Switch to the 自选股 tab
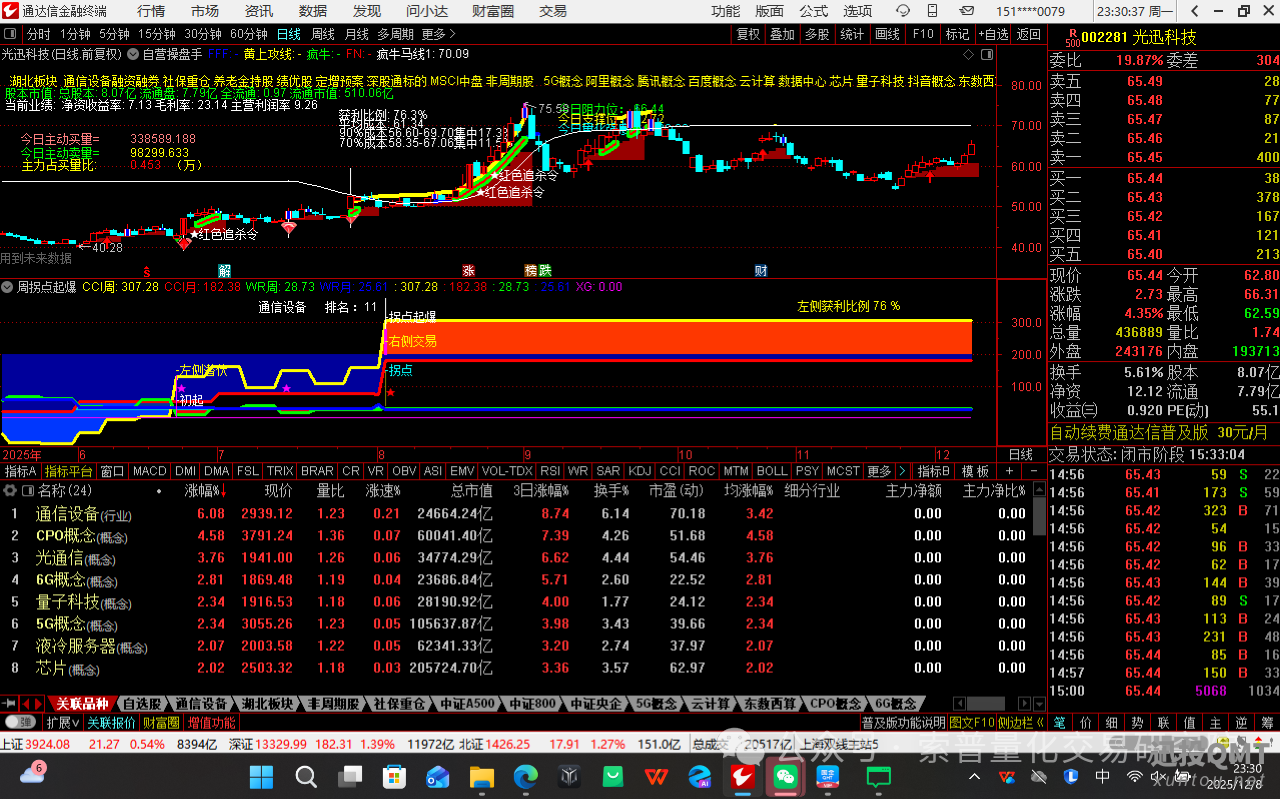The height and width of the screenshot is (799, 1280). (x=143, y=704)
